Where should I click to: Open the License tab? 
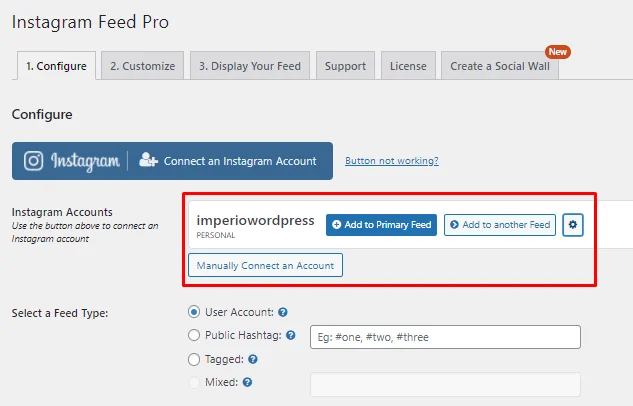pyautogui.click(x=408, y=66)
